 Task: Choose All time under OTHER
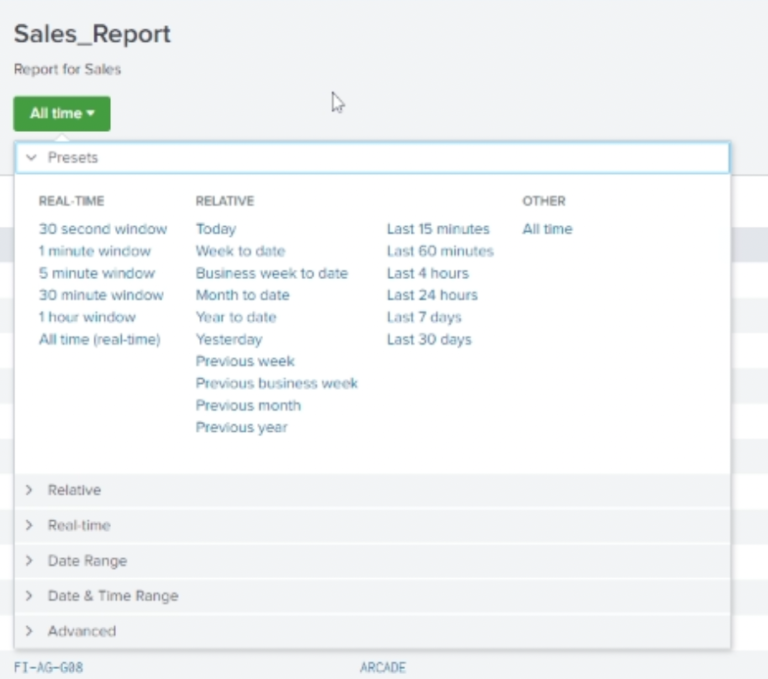(x=548, y=229)
